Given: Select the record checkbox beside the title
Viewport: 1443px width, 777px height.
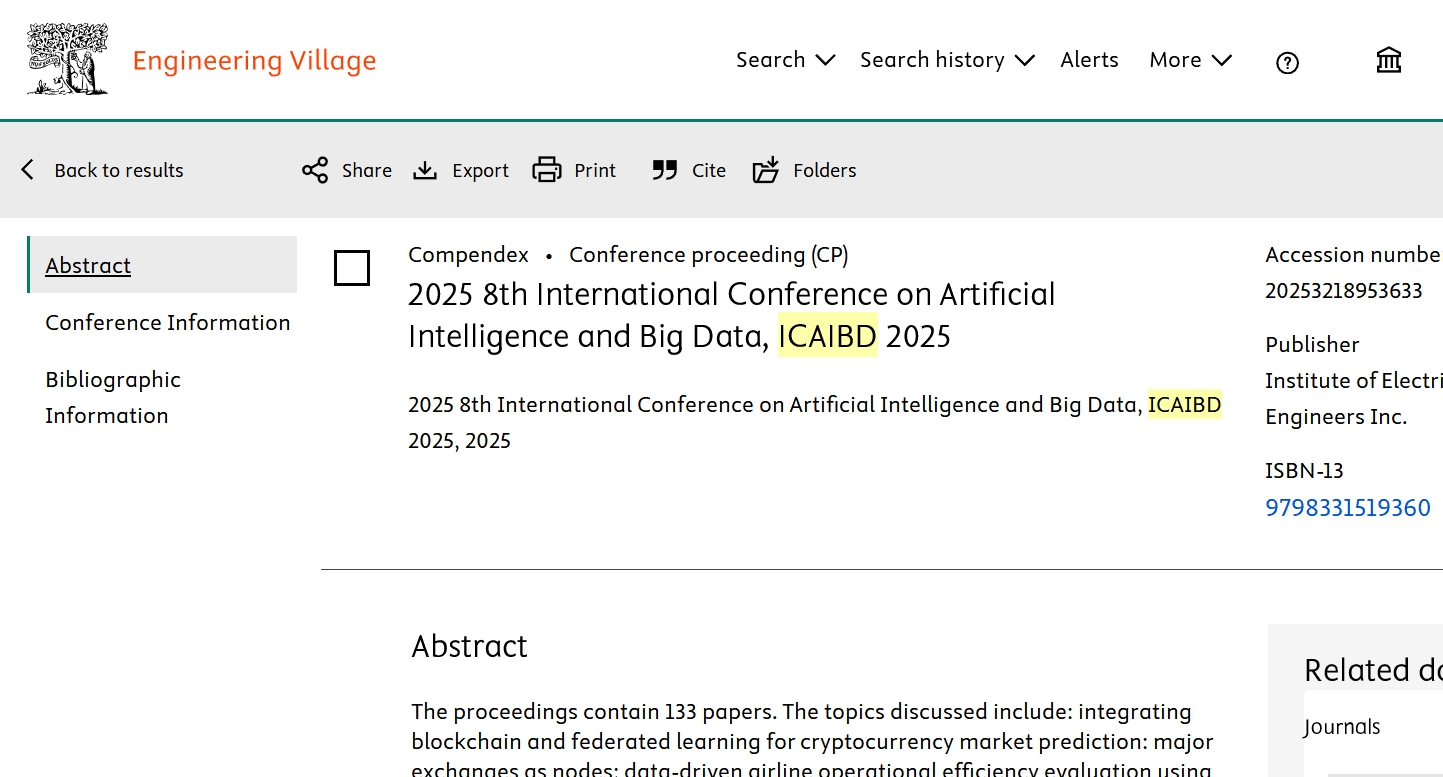Looking at the screenshot, I should click(x=352, y=268).
